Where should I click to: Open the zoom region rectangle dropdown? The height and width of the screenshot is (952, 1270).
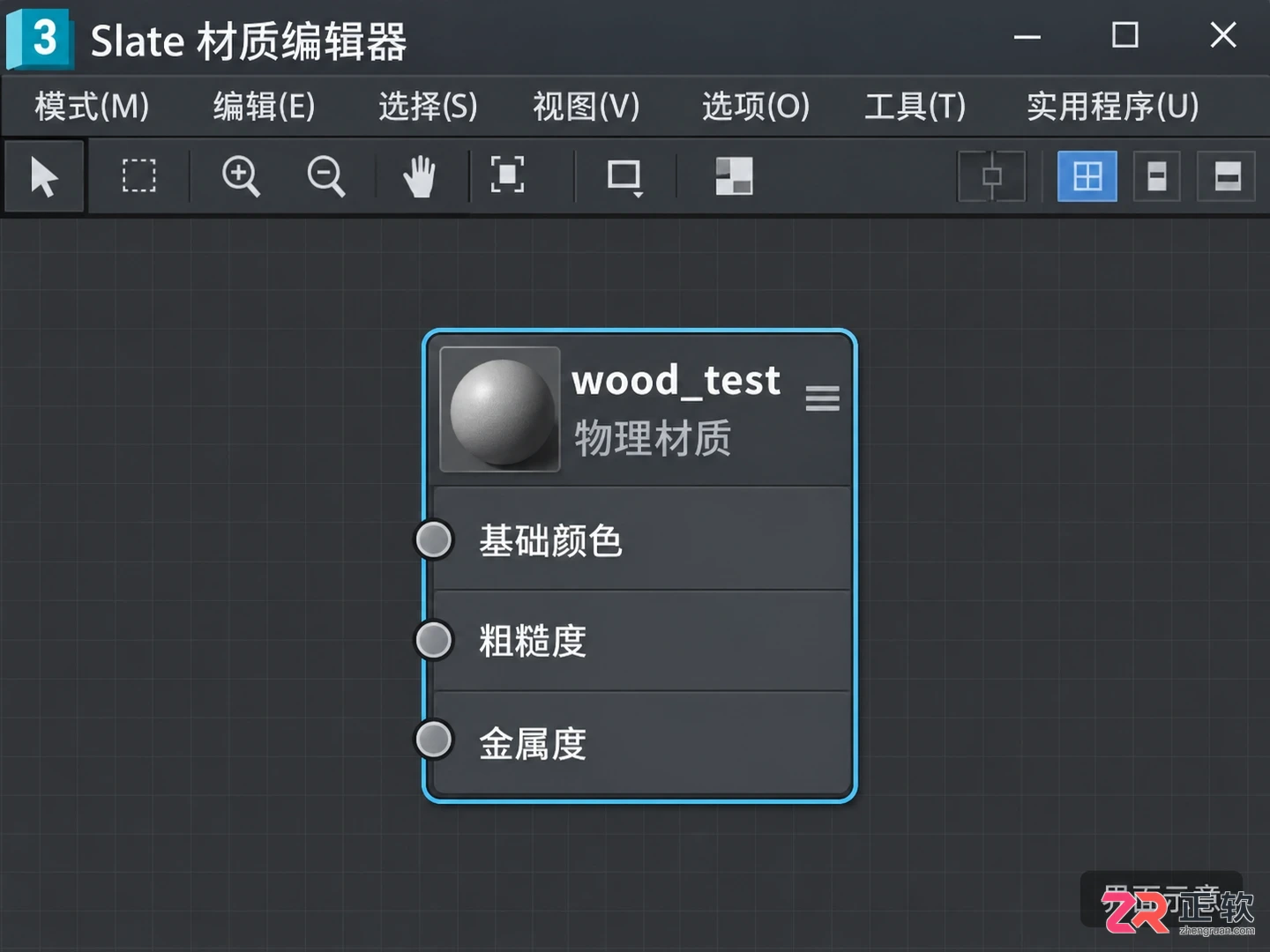[625, 177]
